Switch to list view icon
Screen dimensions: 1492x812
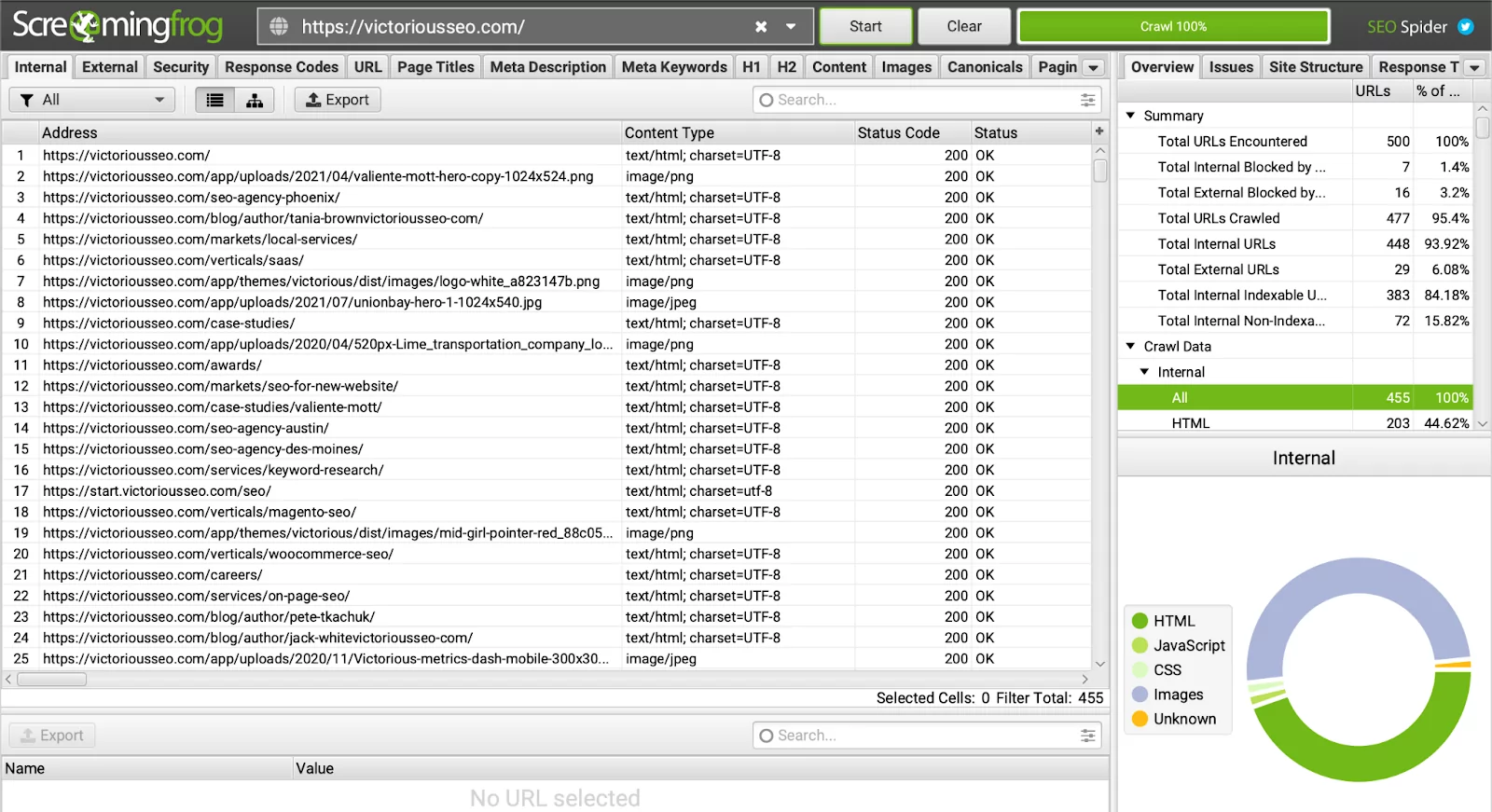215,100
